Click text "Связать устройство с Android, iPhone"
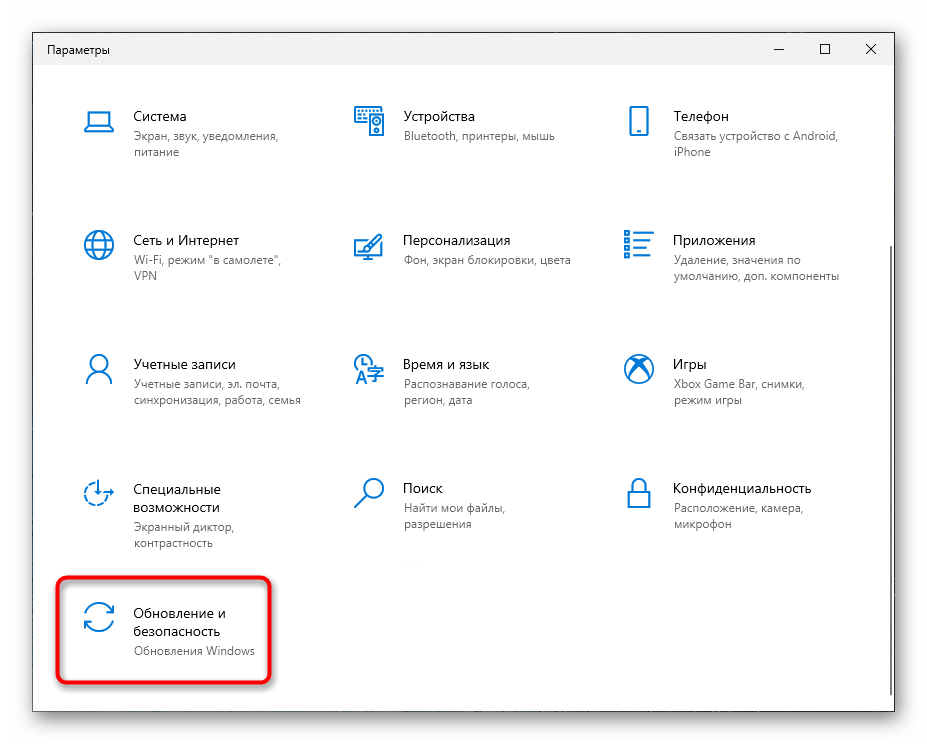 point(756,144)
